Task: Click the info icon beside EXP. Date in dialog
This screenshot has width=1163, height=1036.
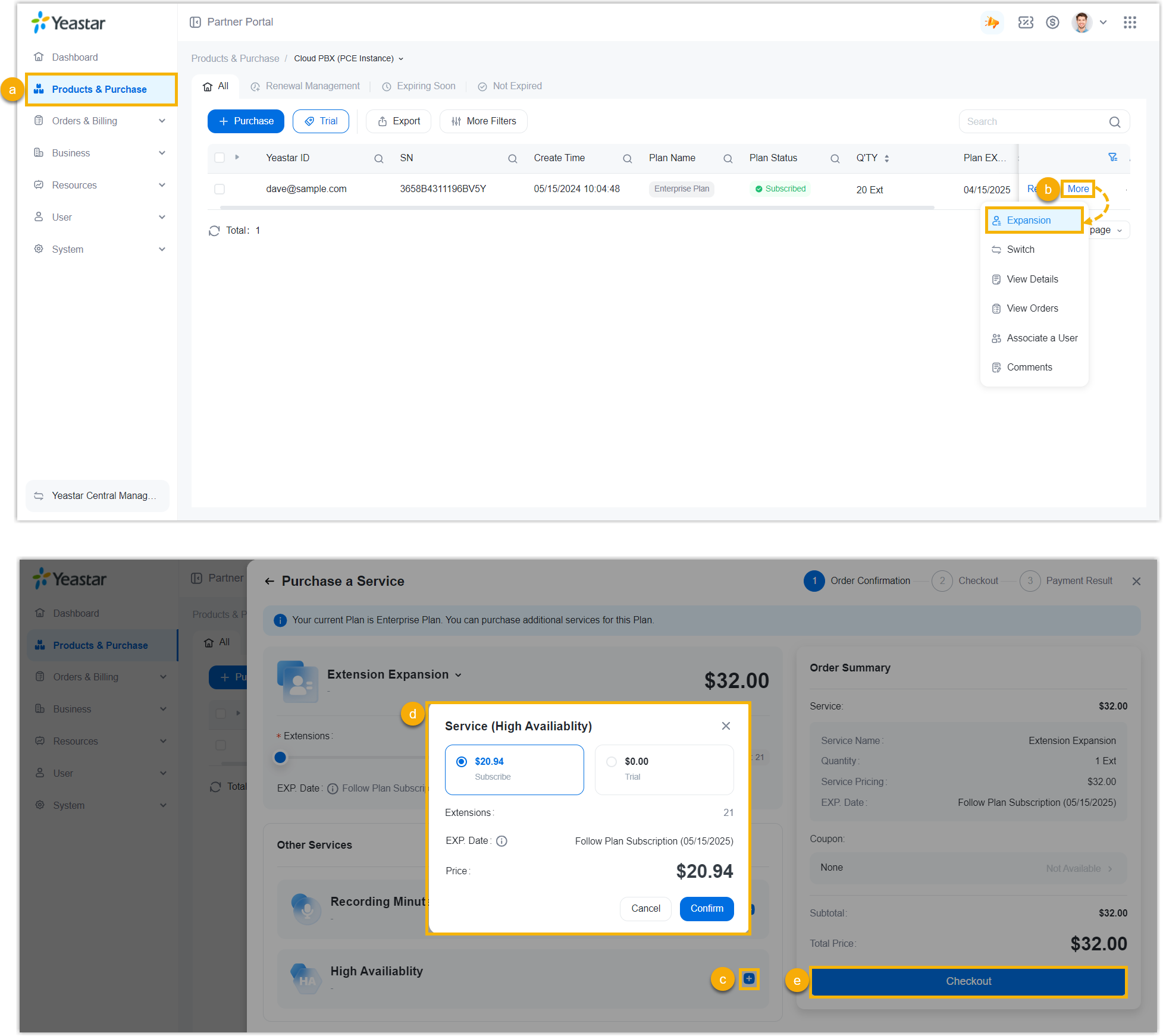Action: [x=501, y=841]
